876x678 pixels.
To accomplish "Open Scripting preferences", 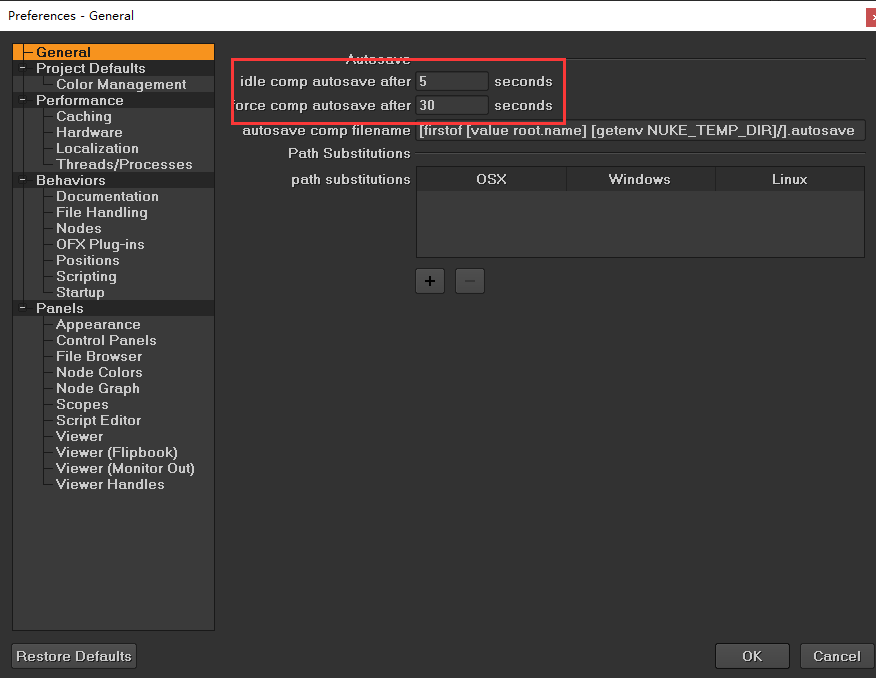I will [86, 276].
